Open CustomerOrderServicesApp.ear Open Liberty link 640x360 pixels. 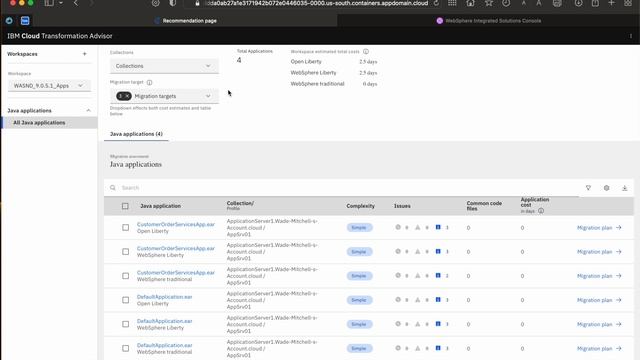coord(176,224)
